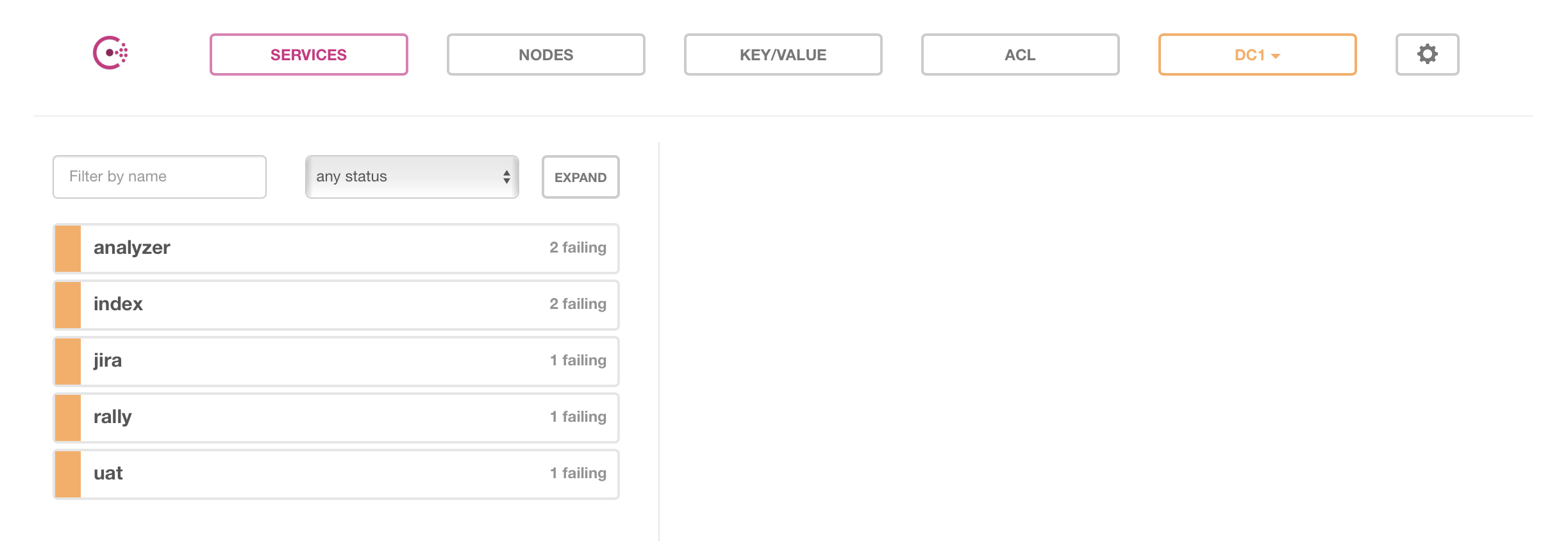Select the SERVICES tab

click(308, 54)
